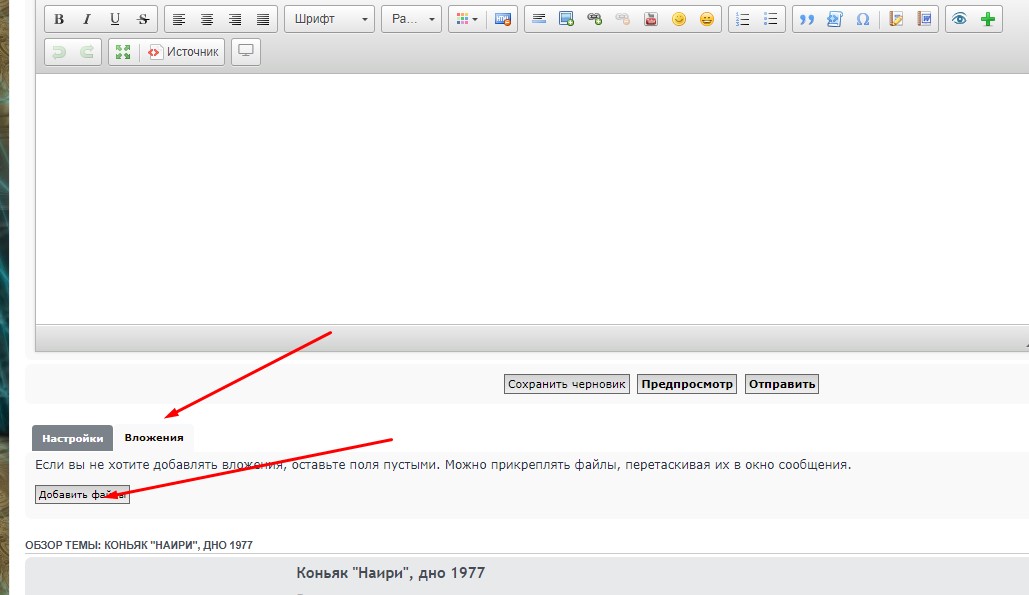Toggle bold formatting in editor toolbar
Screen dimensions: 1029x595
point(59,19)
